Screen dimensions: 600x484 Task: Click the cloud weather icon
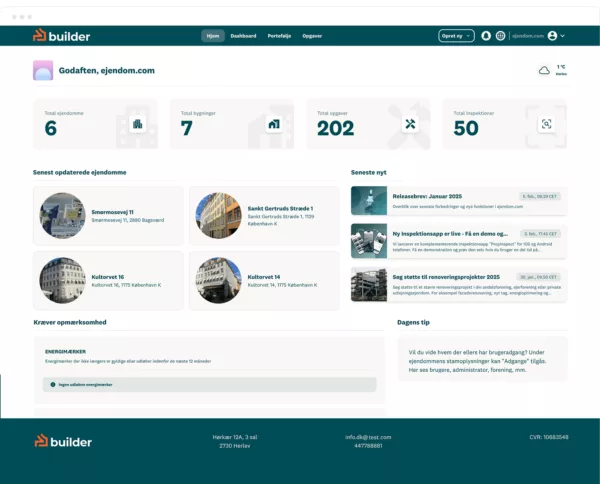pos(544,70)
